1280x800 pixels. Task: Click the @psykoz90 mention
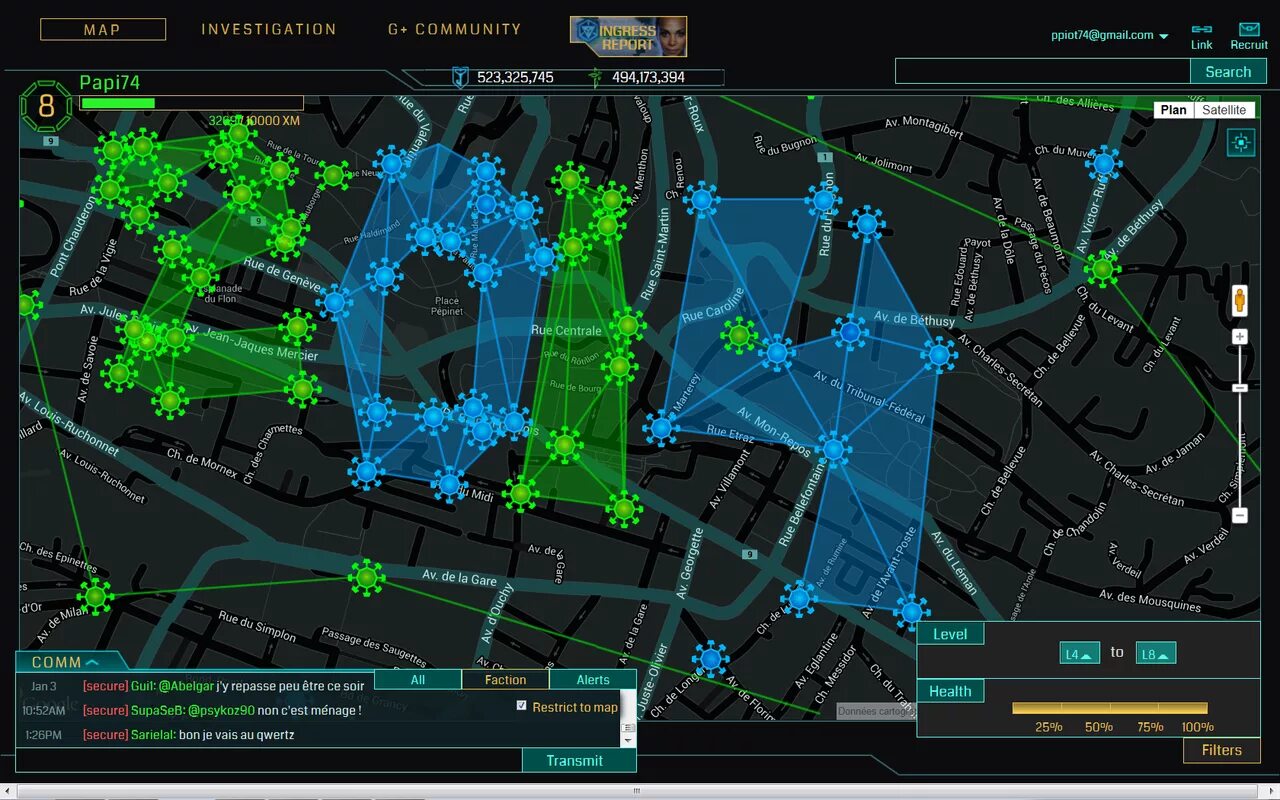(221, 710)
